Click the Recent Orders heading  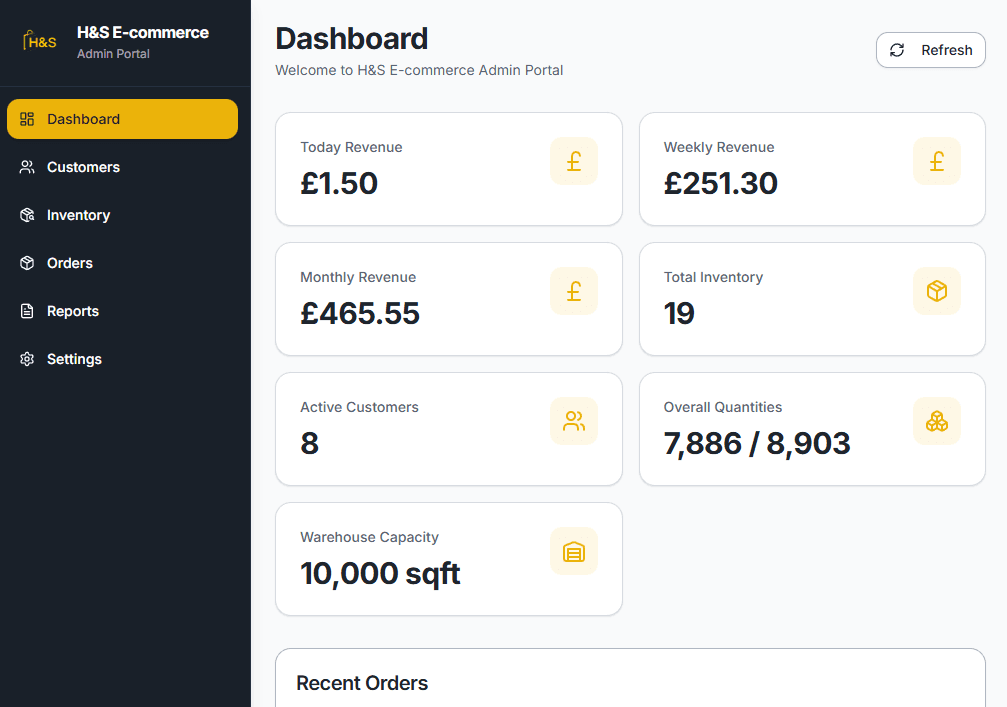coord(362,683)
